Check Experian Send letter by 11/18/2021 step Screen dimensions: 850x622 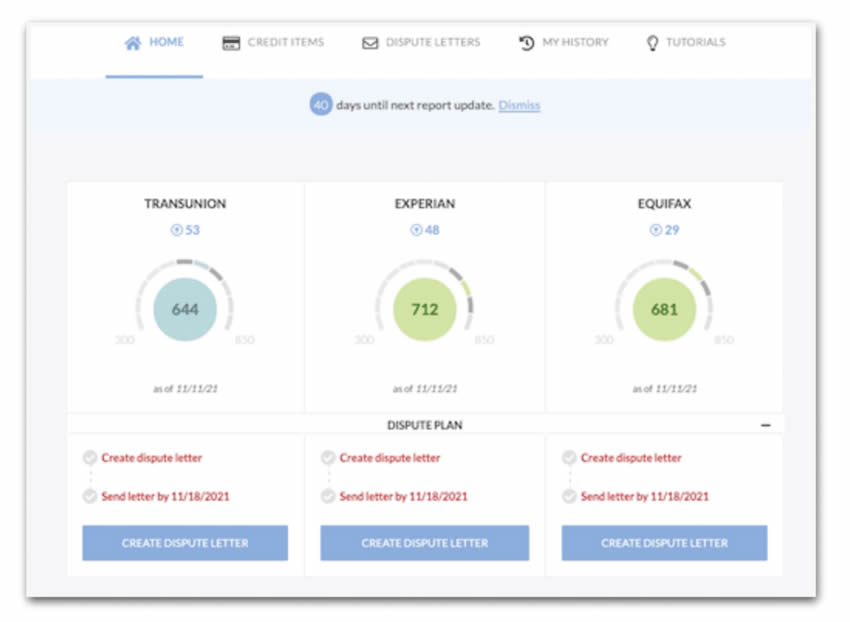[327, 496]
